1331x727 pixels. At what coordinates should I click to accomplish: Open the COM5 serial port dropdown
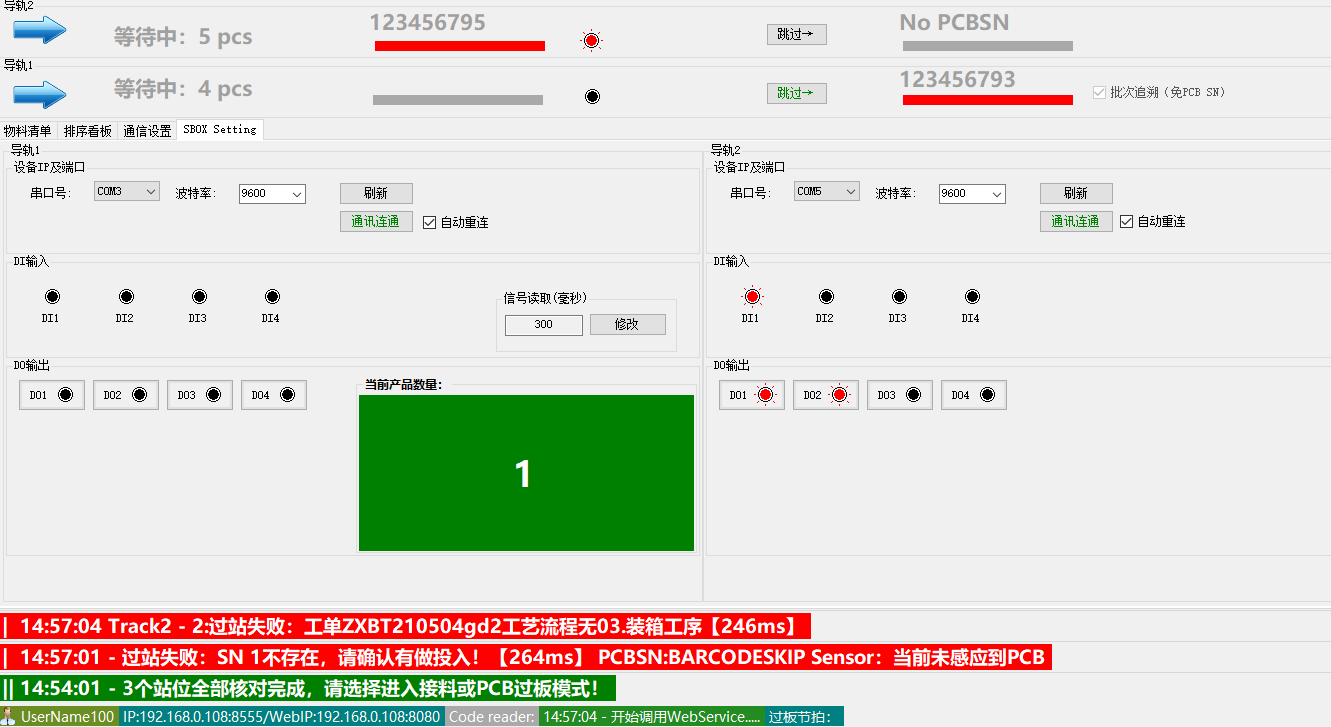pyautogui.click(x=827, y=192)
